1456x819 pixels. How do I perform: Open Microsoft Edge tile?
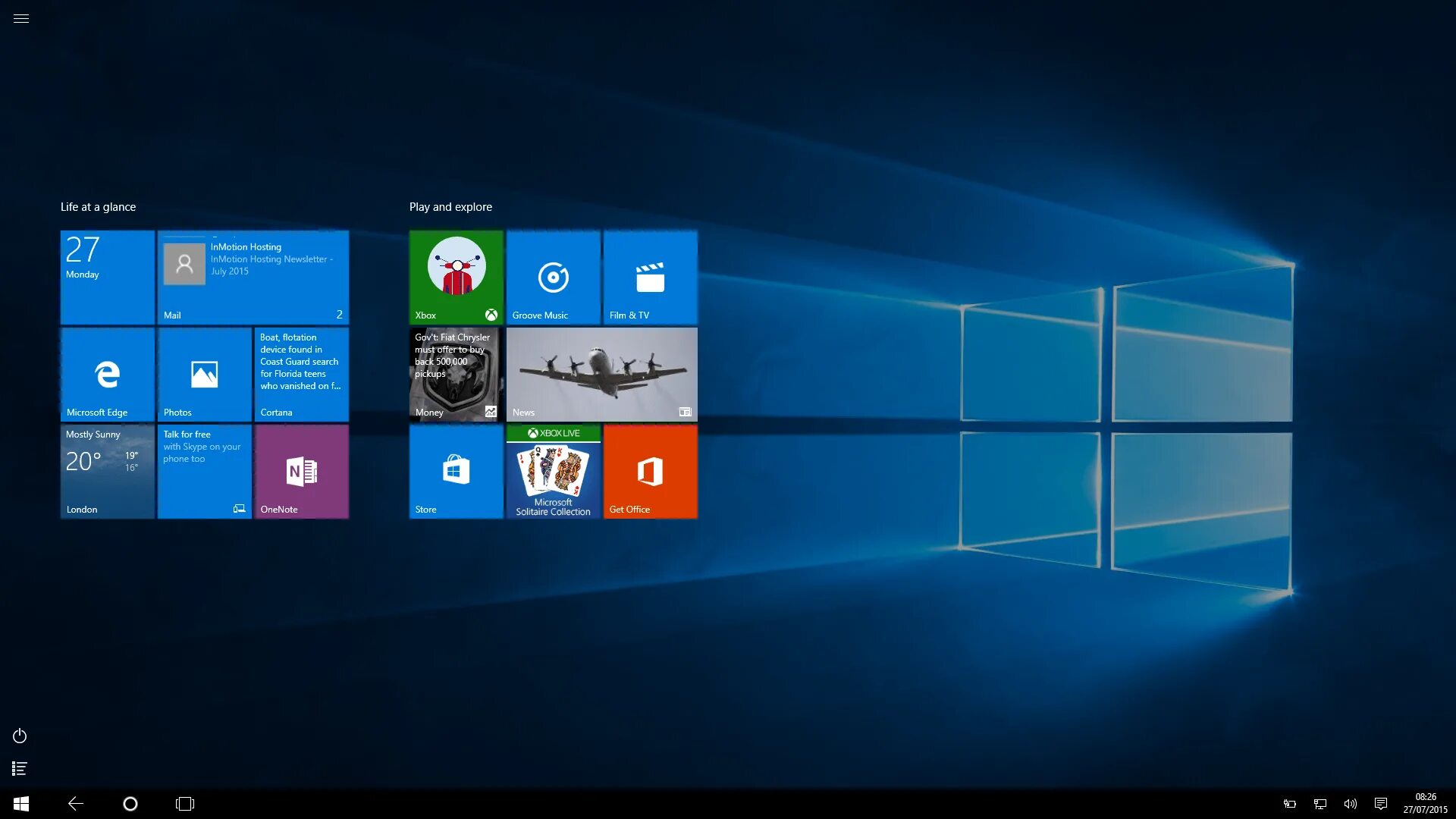click(x=107, y=374)
